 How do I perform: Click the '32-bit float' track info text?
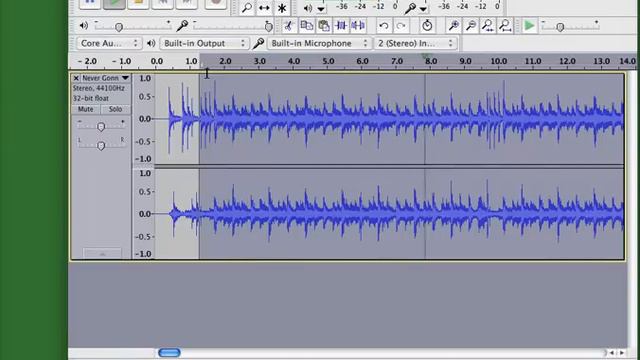pos(91,98)
